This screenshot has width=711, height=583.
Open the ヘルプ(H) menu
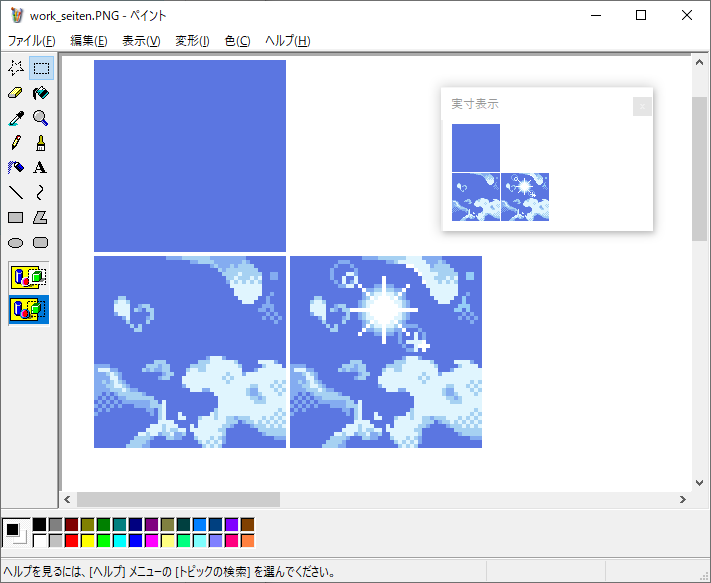287,41
